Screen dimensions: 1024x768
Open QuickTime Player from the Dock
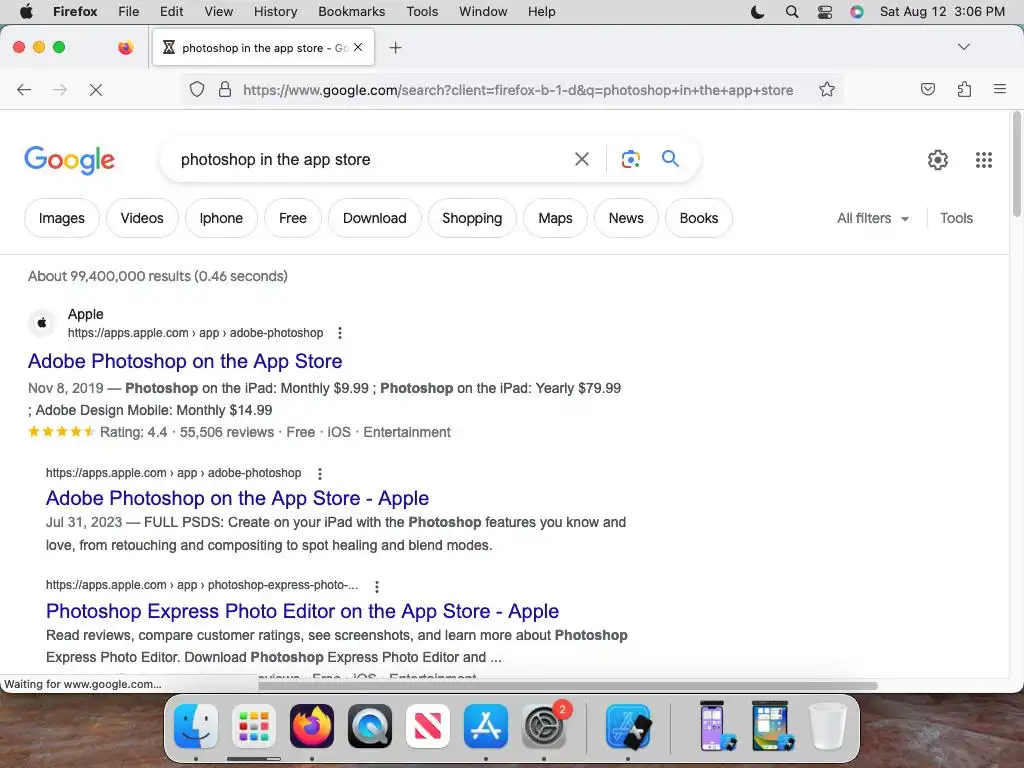(x=370, y=726)
